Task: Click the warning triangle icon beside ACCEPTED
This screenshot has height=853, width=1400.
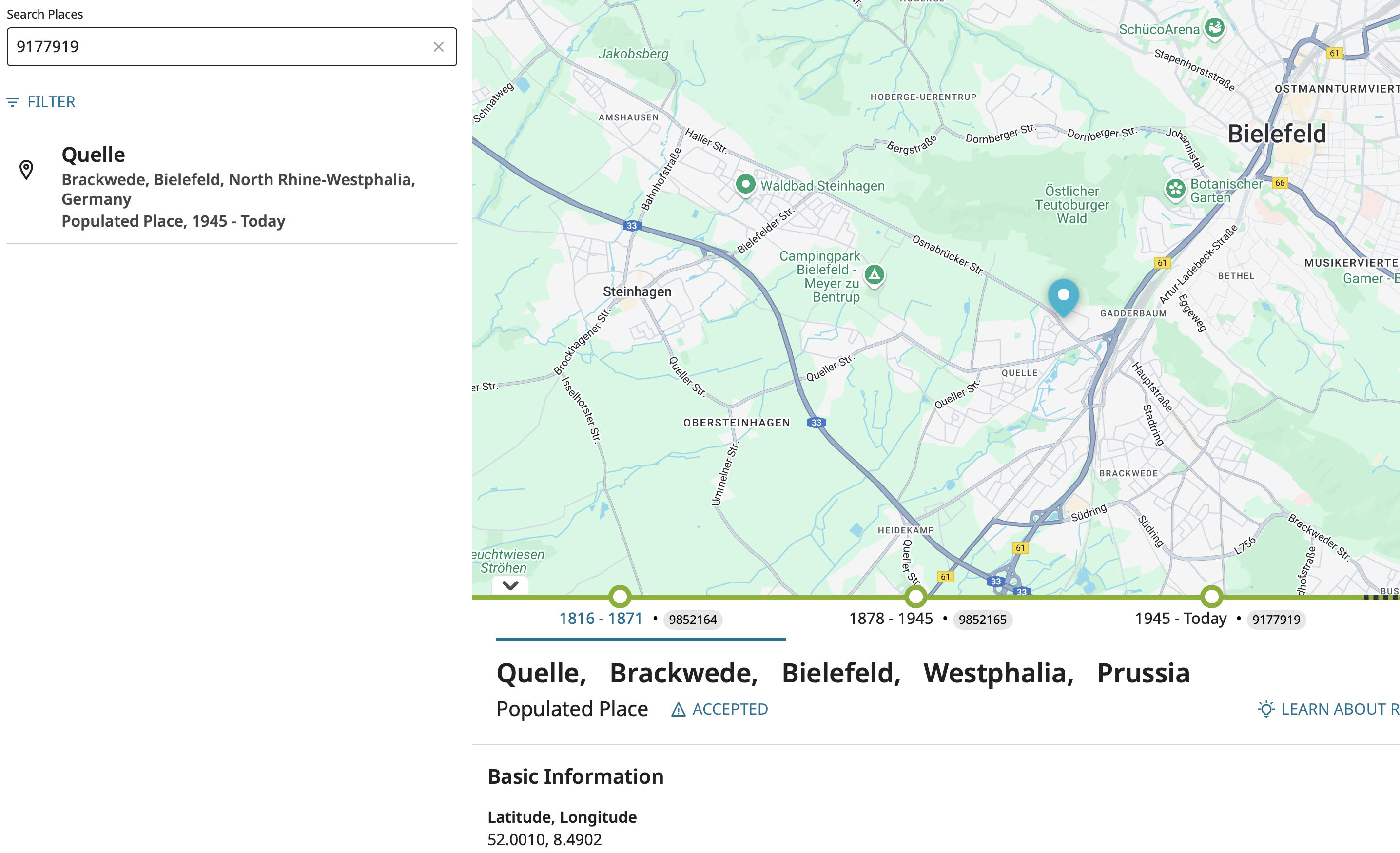Action: tap(678, 710)
